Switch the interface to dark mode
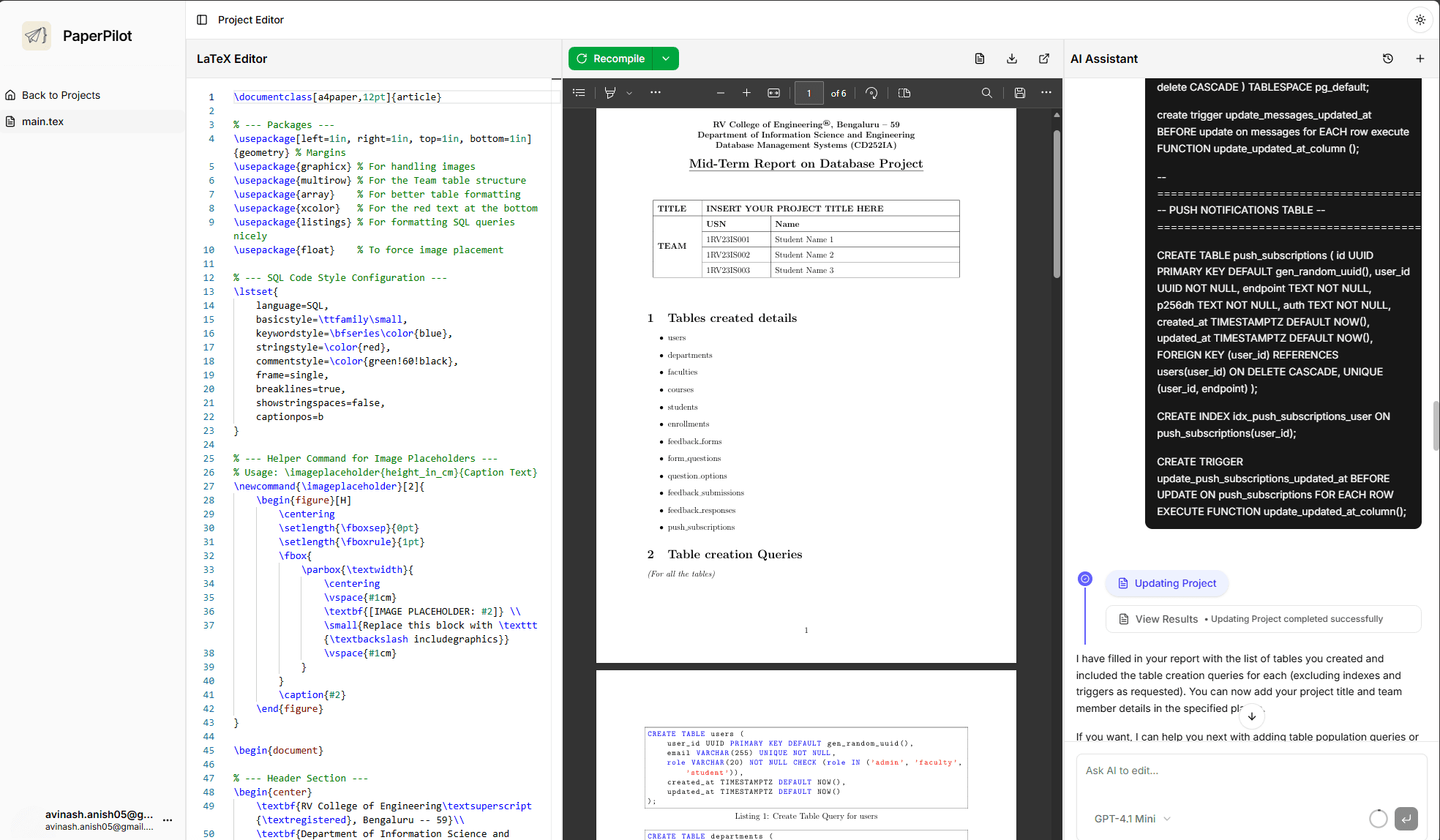 1420,20
